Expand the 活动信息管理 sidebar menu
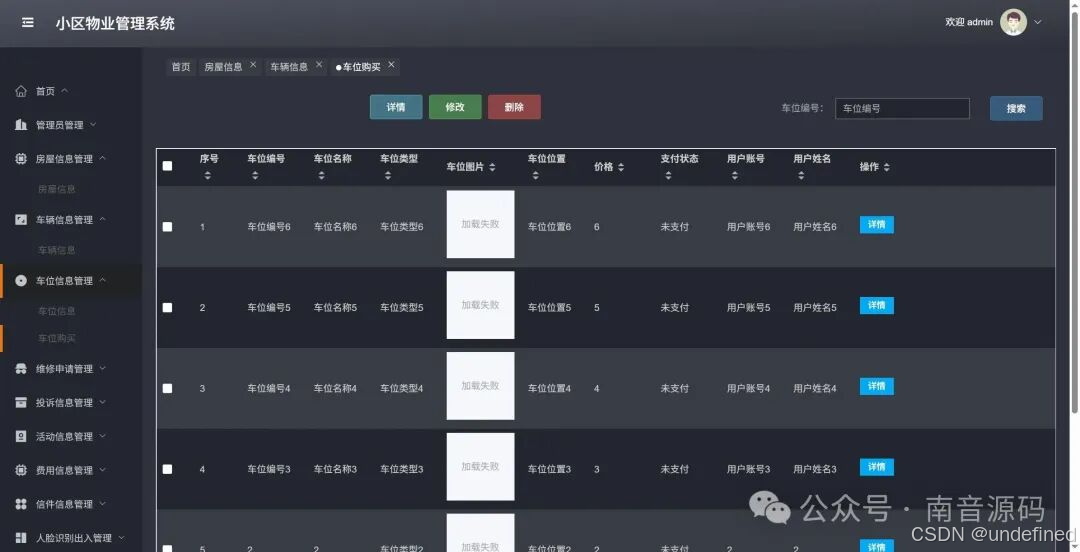Viewport: 1080px width, 552px height. 102,436
